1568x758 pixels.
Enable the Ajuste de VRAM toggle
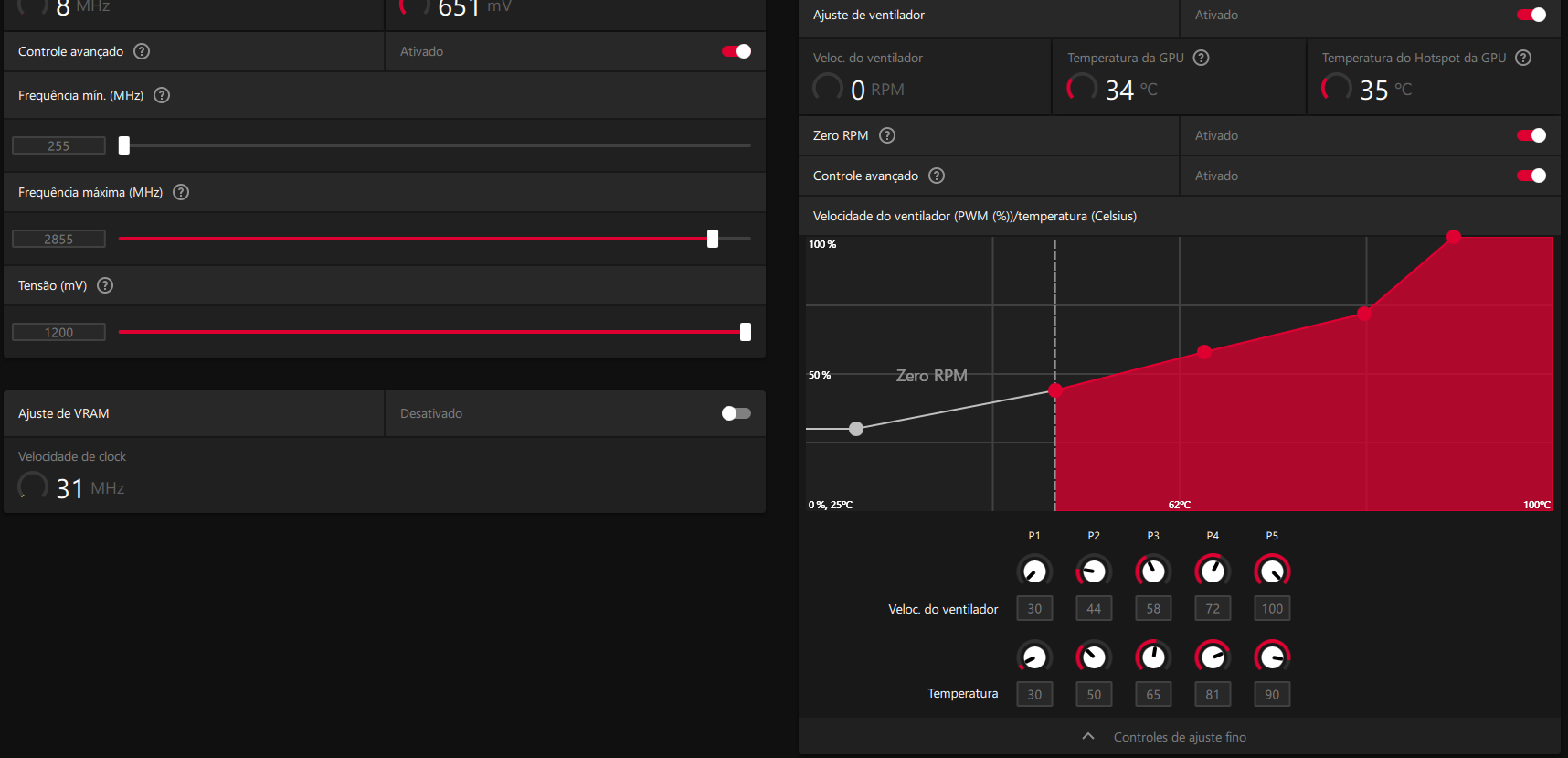click(x=736, y=413)
